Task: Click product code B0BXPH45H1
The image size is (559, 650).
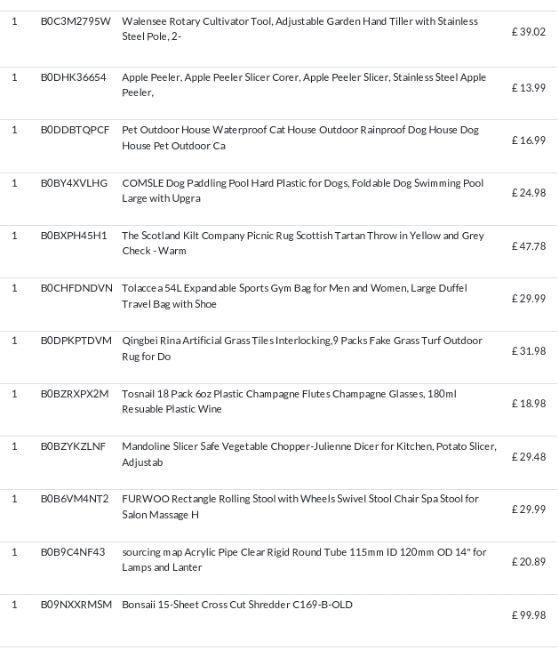Action: (74, 236)
